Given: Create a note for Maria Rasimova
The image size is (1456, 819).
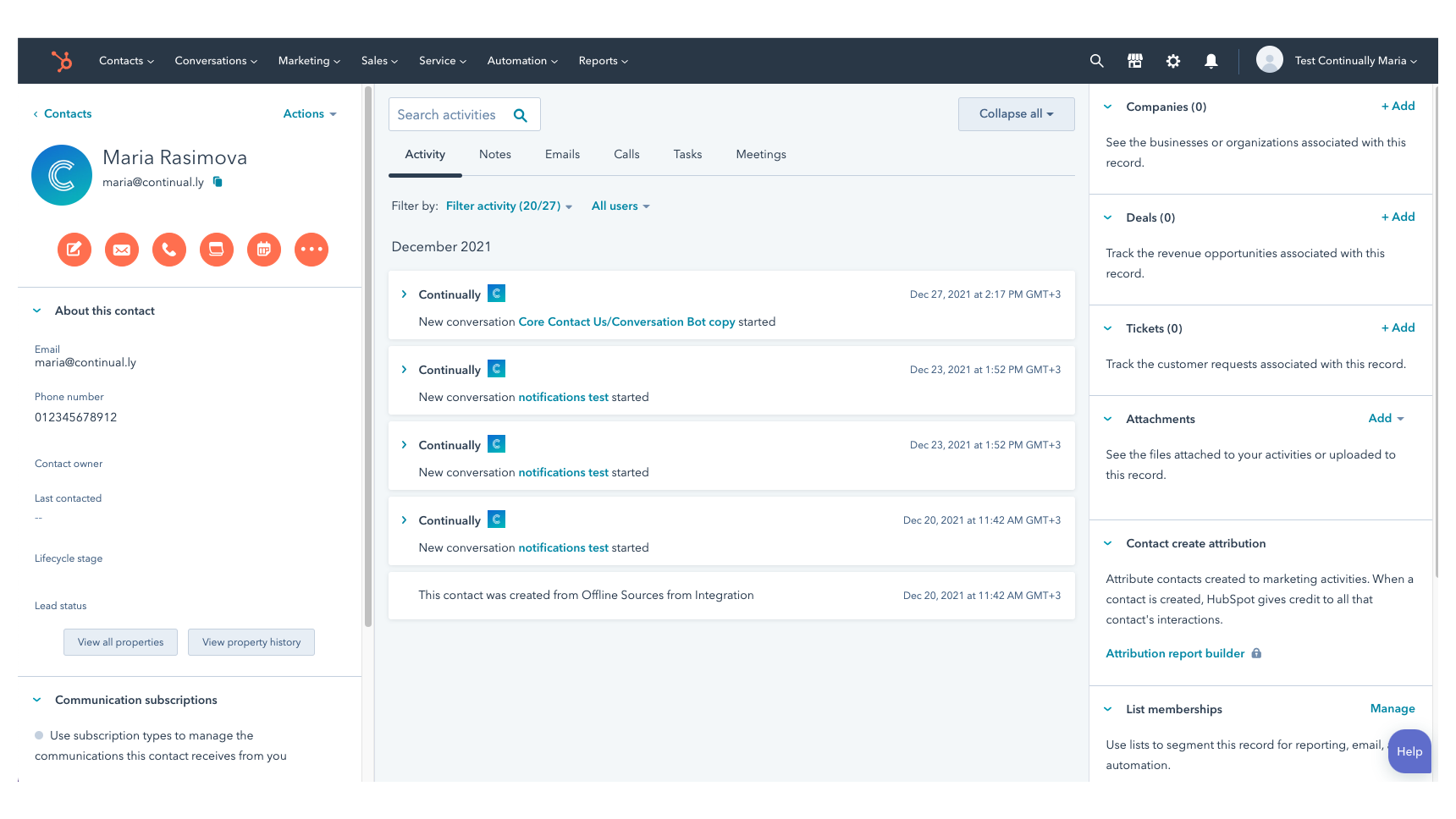Looking at the screenshot, I should coord(74,250).
